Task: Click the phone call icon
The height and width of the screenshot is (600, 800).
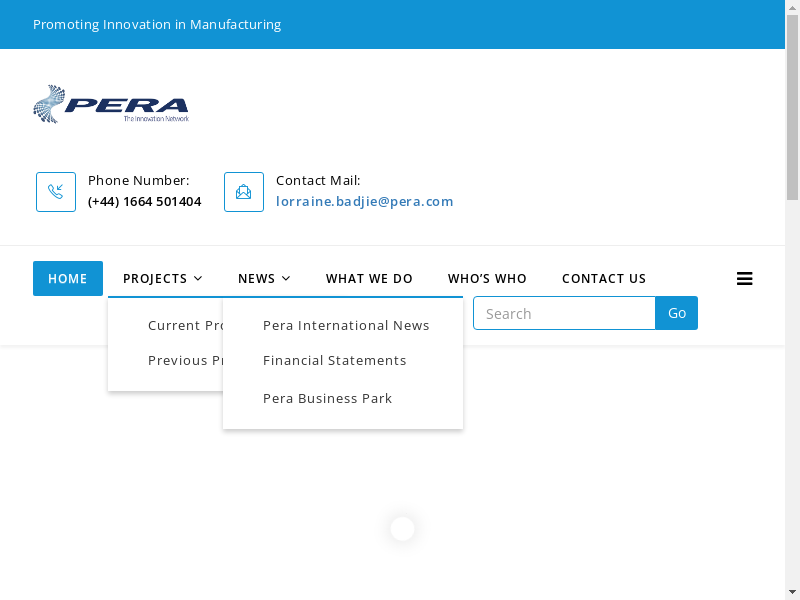Action: 56,192
